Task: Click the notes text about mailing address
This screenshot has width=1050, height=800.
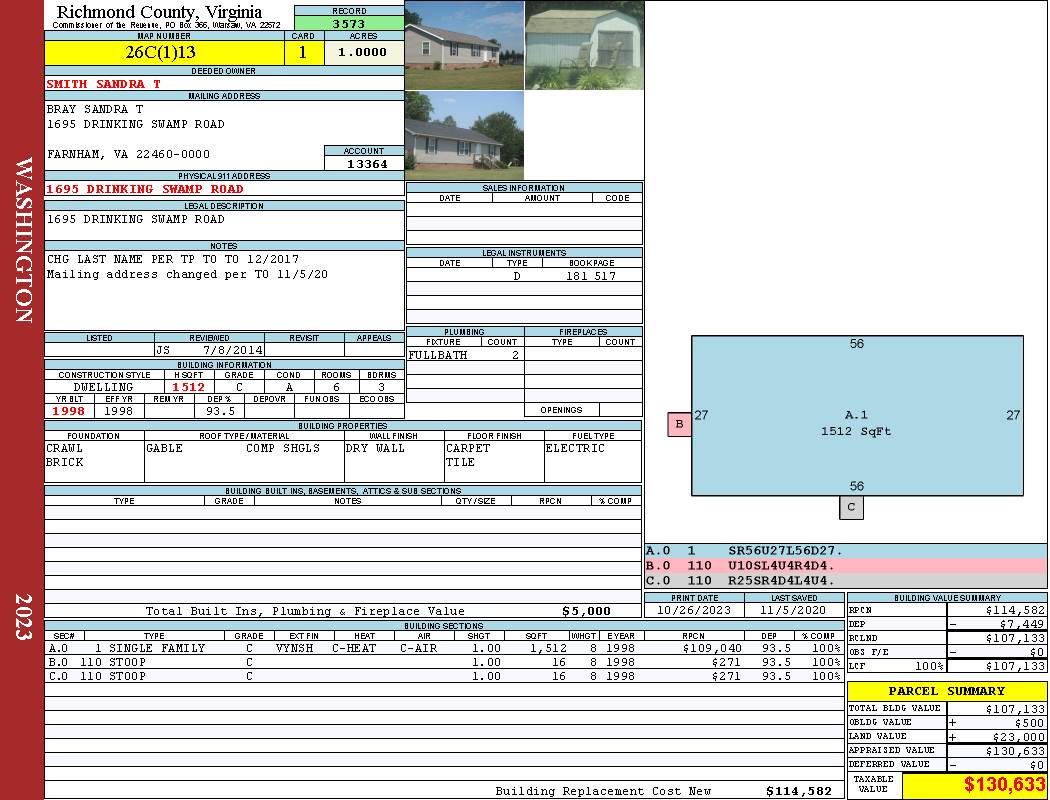Action: point(187,274)
